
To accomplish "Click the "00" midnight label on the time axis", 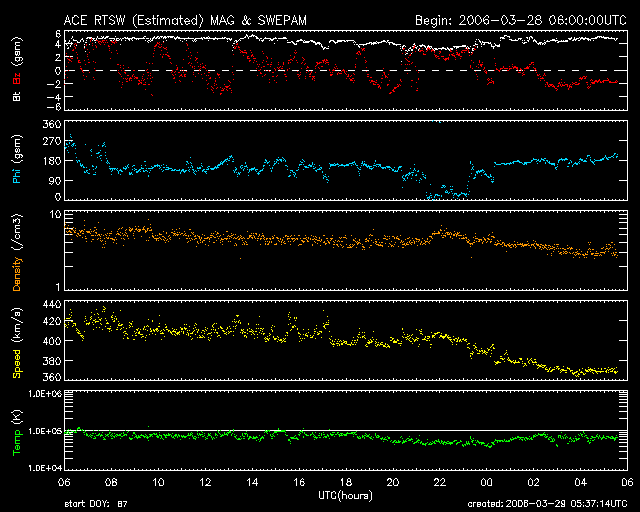I will (x=487, y=483).
